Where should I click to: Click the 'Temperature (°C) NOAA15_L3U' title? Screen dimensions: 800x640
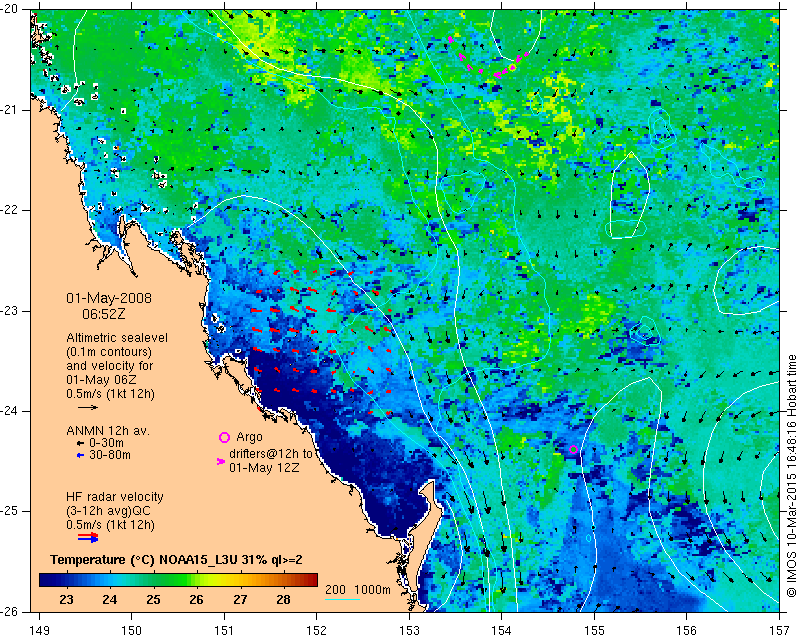click(146, 560)
